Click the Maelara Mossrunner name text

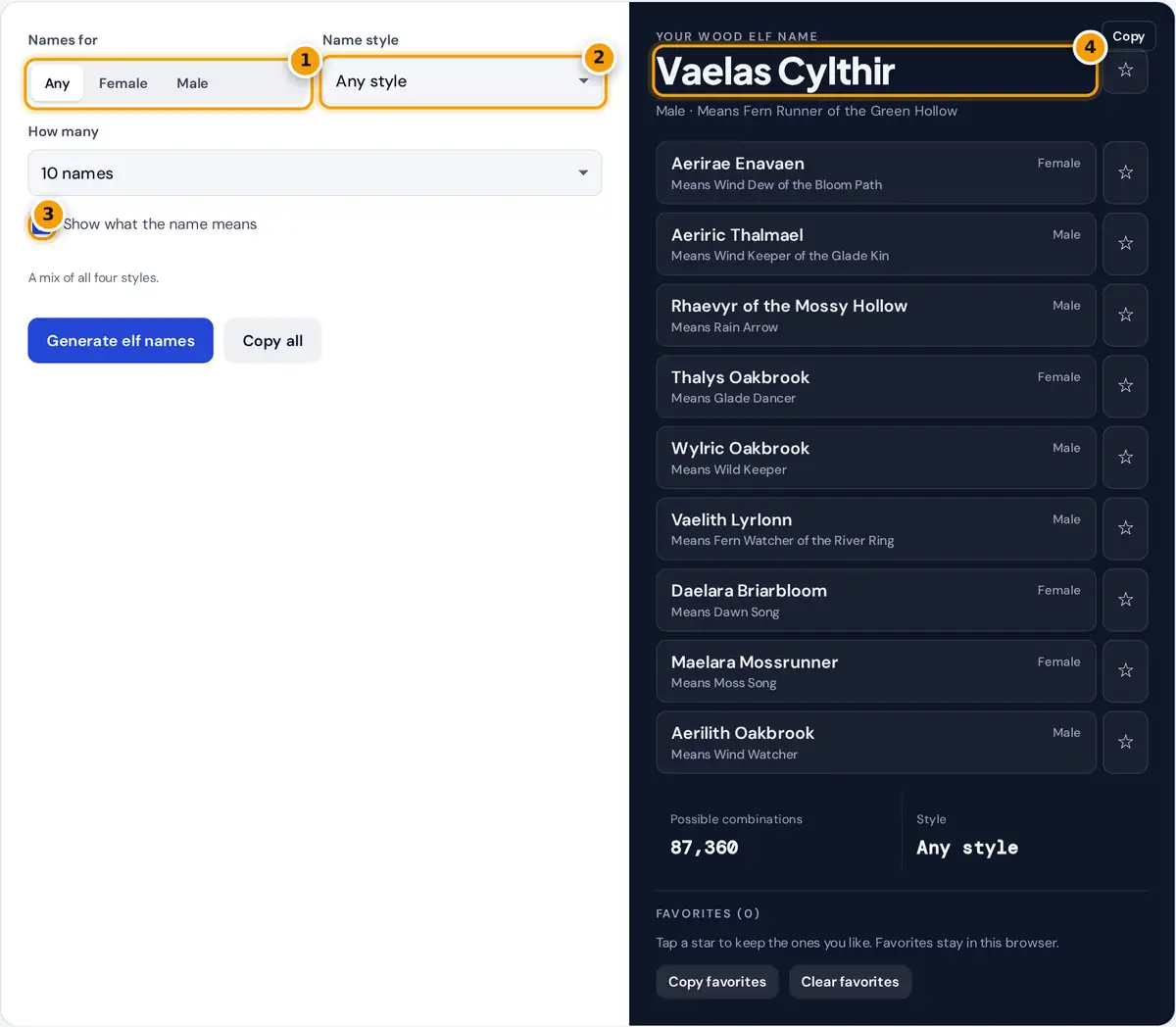tap(755, 662)
